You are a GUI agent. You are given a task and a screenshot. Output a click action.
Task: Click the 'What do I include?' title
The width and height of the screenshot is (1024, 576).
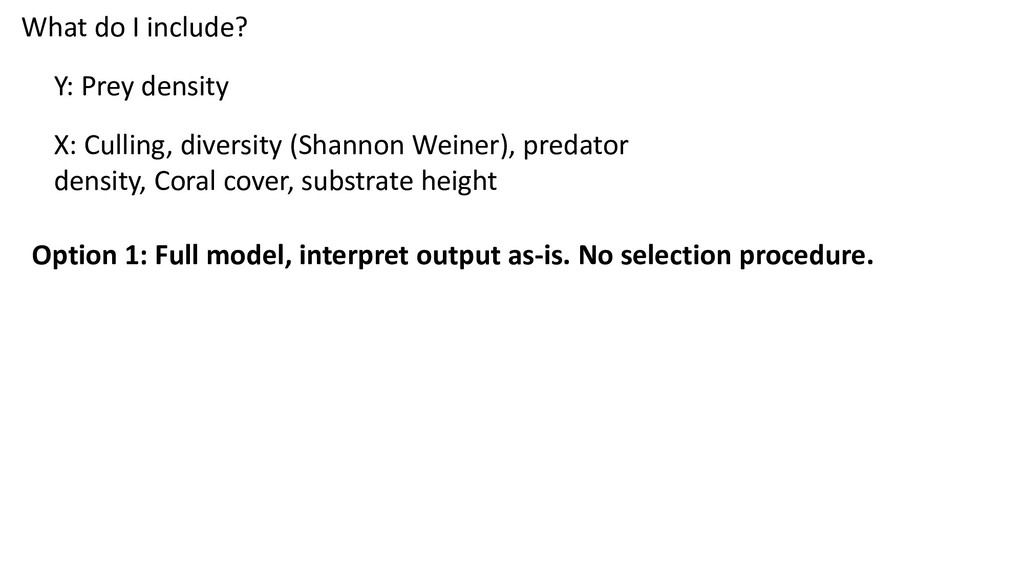click(x=135, y=27)
